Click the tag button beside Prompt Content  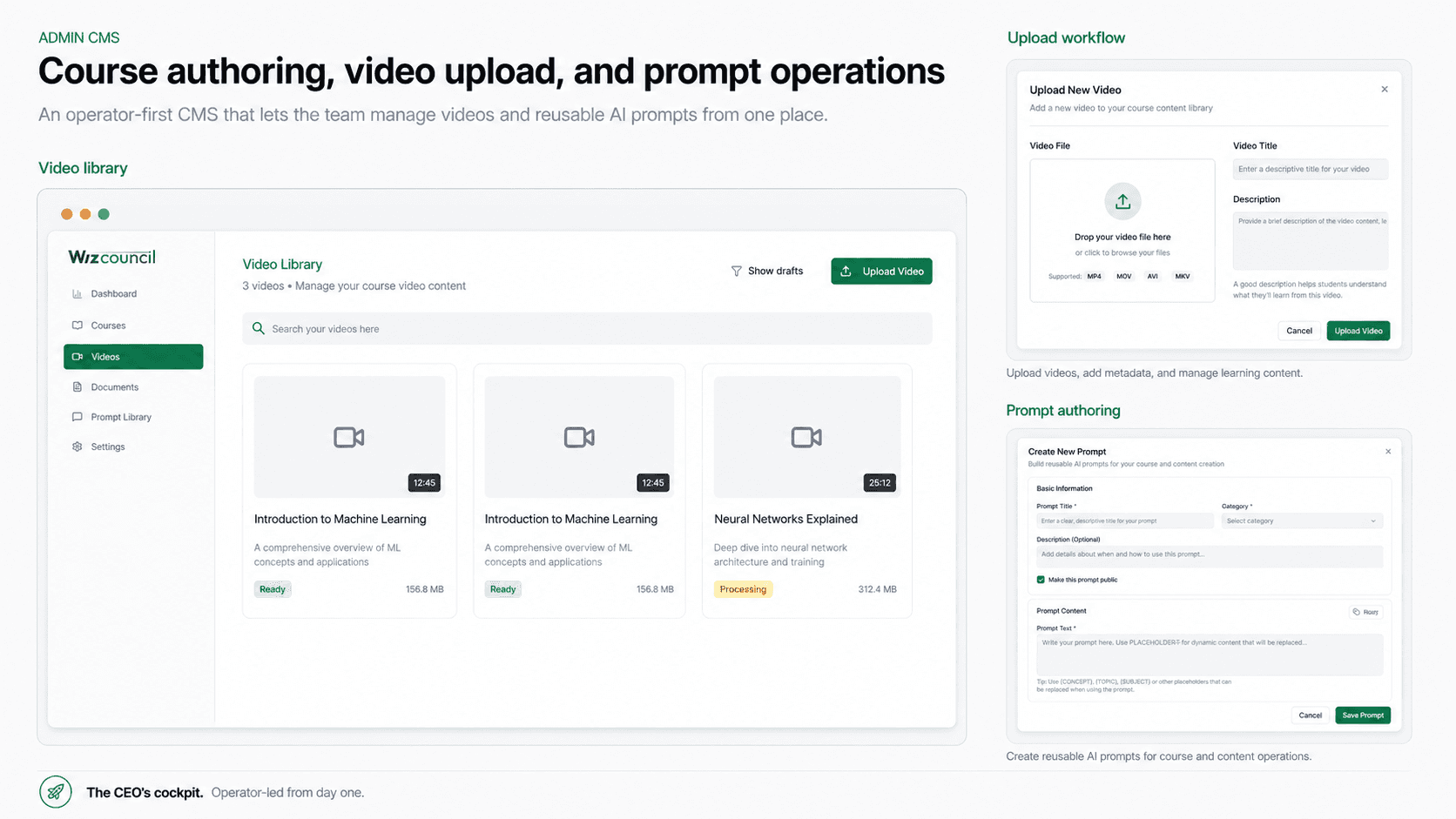coord(1366,612)
